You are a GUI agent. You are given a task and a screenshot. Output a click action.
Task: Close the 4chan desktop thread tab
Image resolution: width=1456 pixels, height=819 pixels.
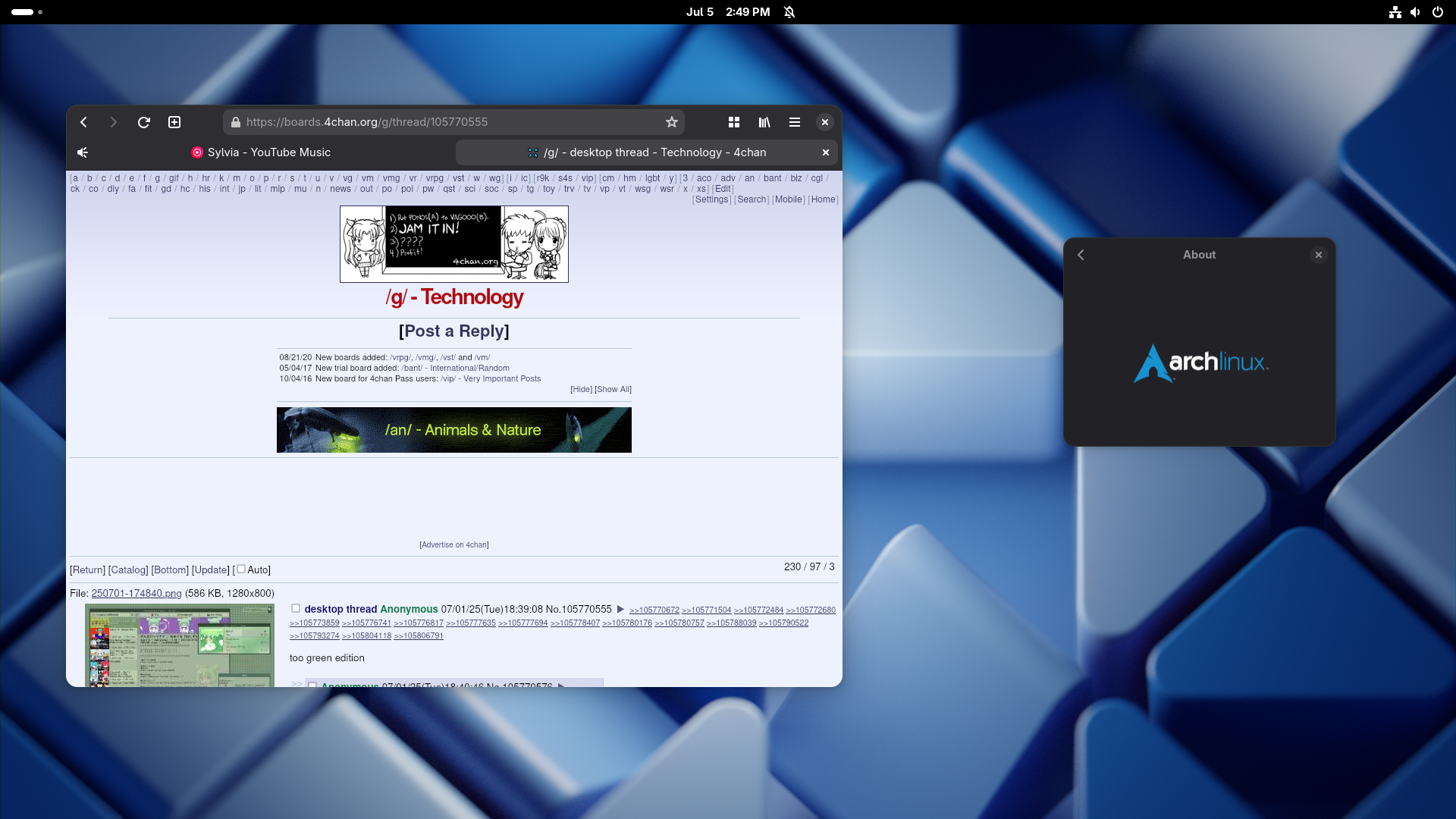pyautogui.click(x=826, y=152)
